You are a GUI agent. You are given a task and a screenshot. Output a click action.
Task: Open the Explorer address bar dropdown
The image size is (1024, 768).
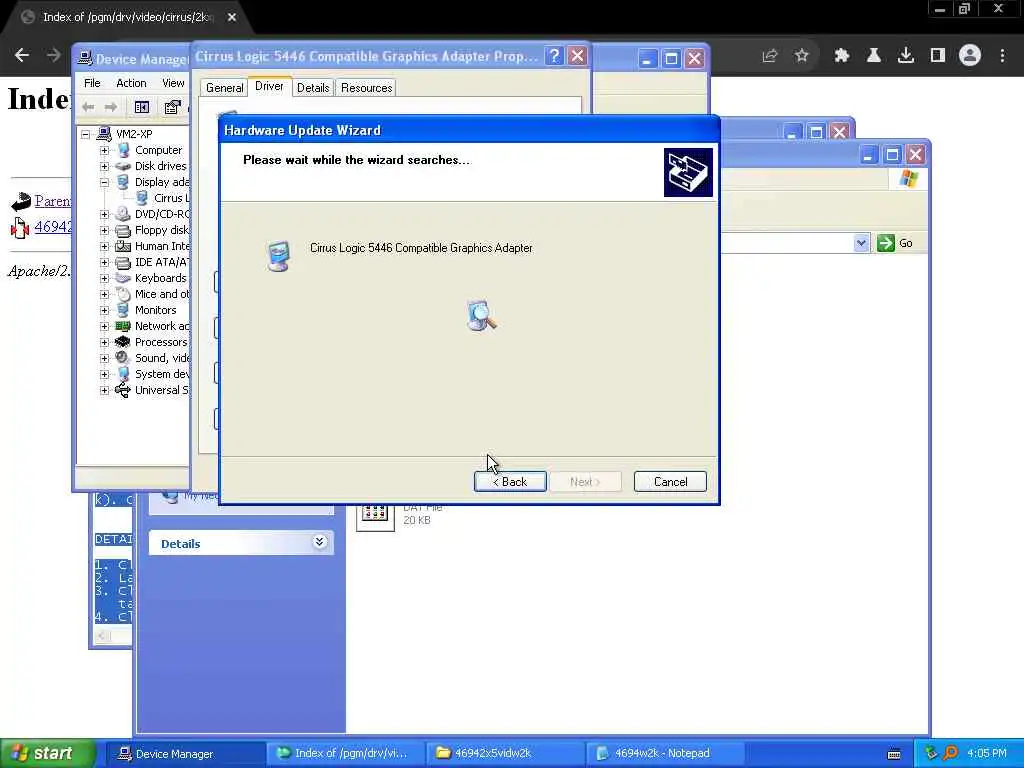click(x=861, y=243)
